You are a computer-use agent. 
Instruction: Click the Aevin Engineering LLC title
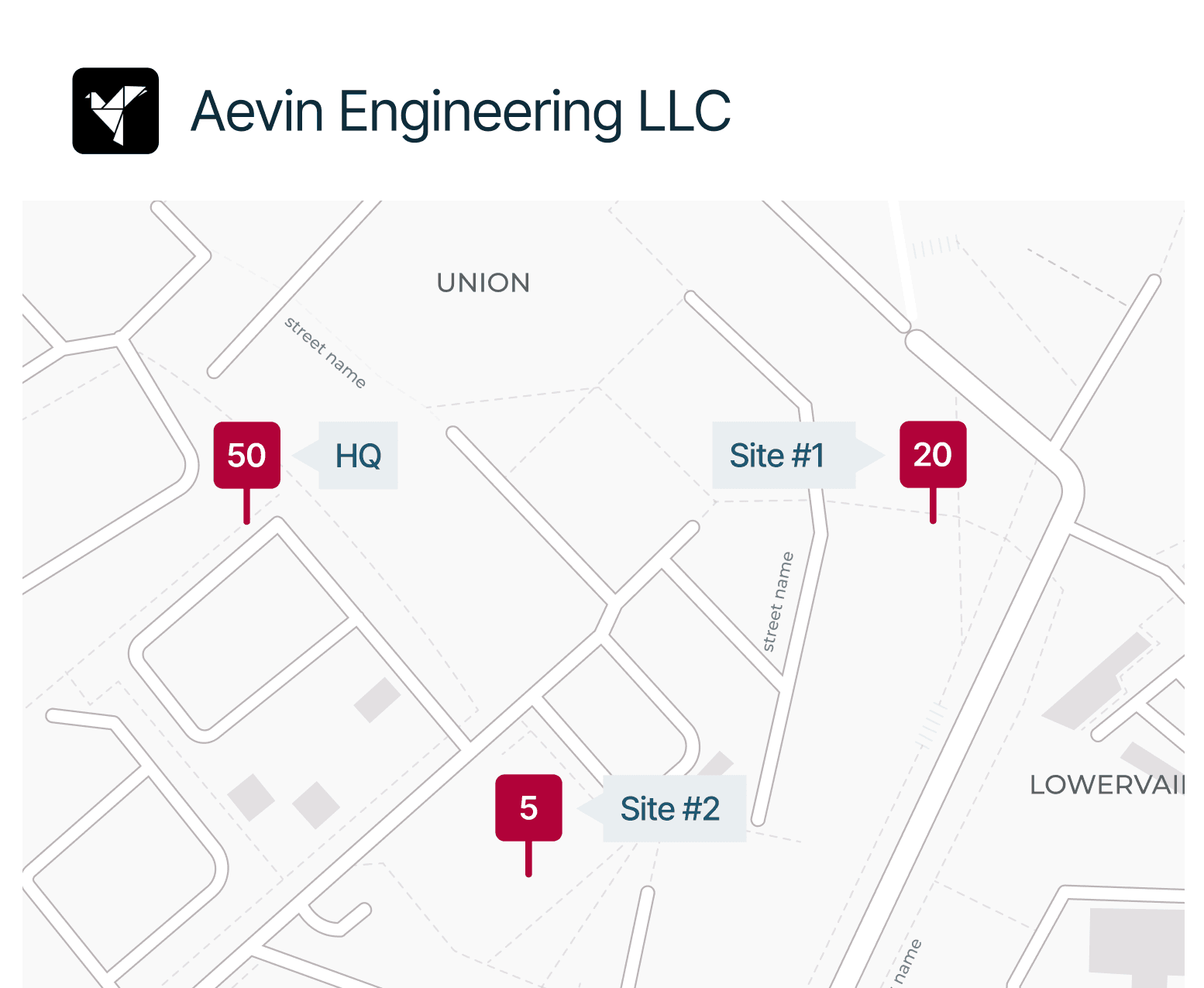tap(460, 112)
